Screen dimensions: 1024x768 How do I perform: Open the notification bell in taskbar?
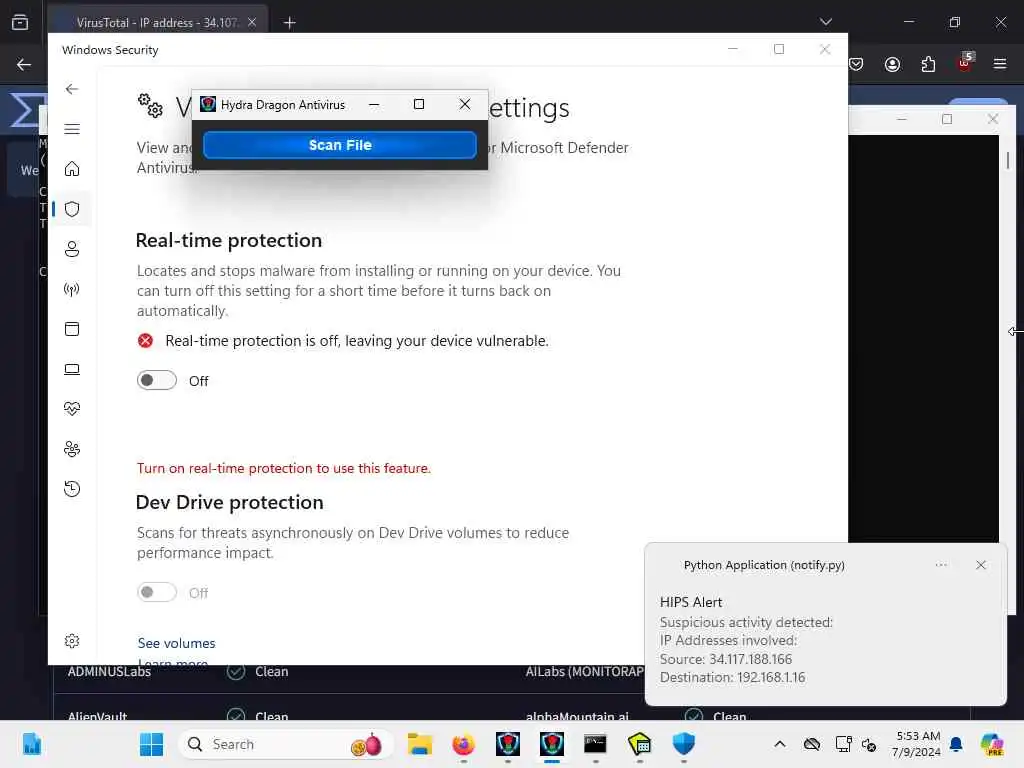[956, 744]
